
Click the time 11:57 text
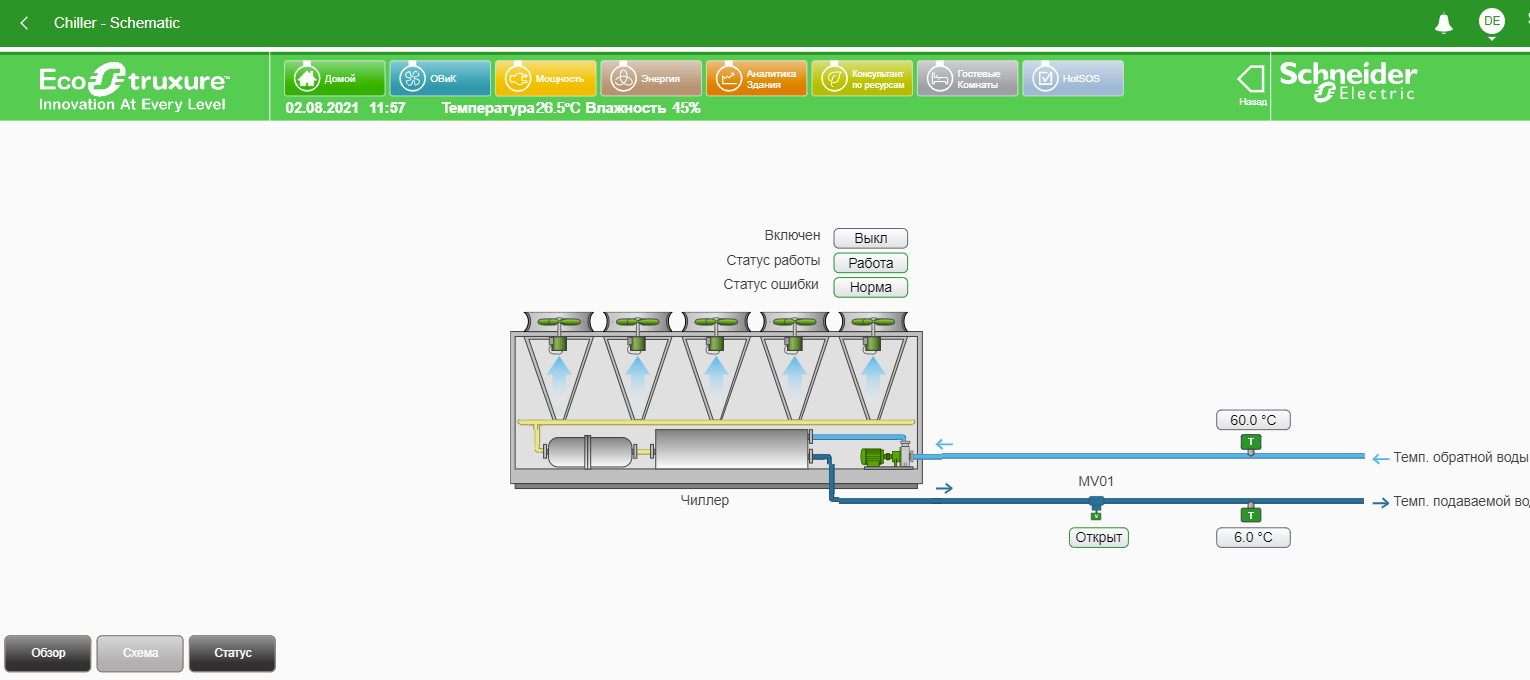point(387,108)
